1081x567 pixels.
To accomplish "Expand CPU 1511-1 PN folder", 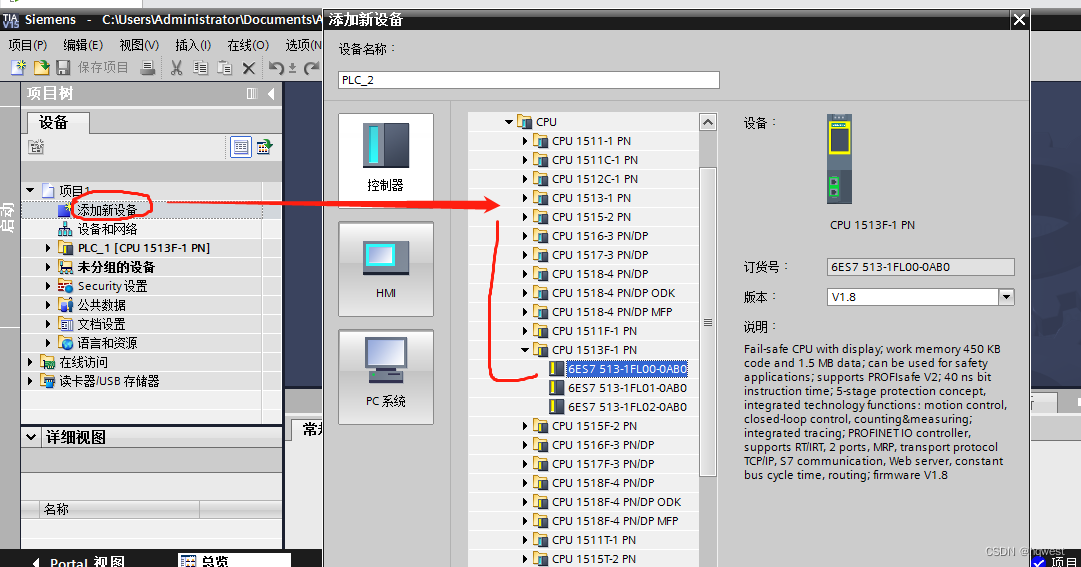I will coord(525,141).
